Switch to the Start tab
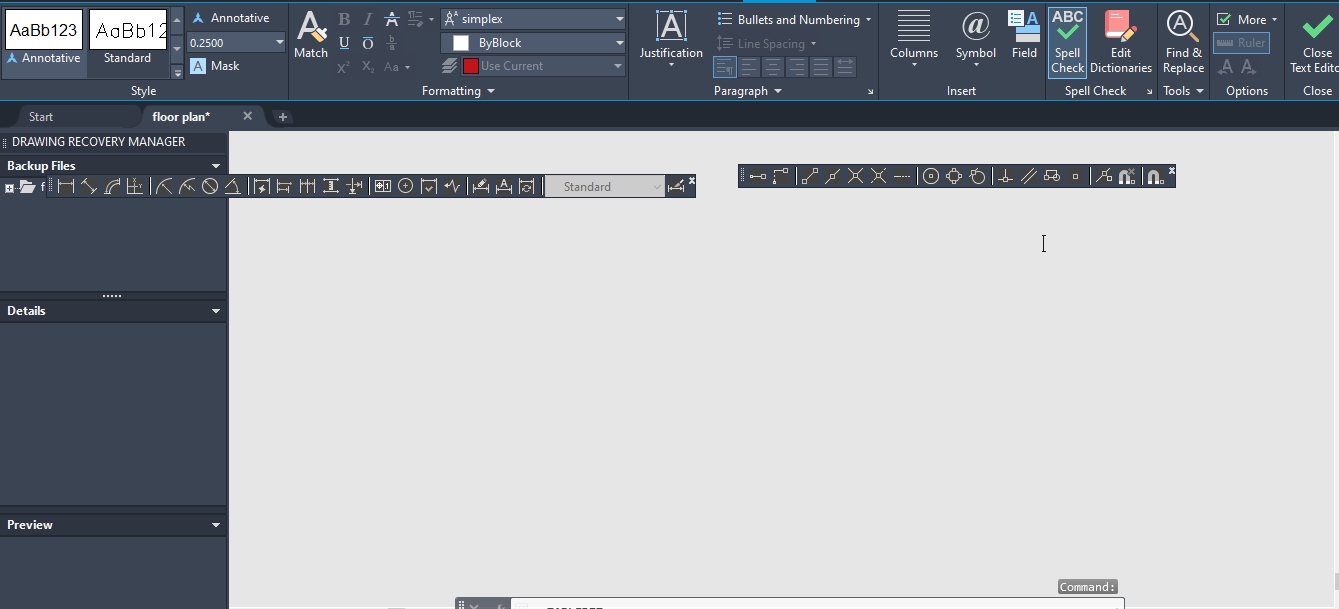Screen dimensions: 1339x609 pyautogui.click(x=40, y=116)
